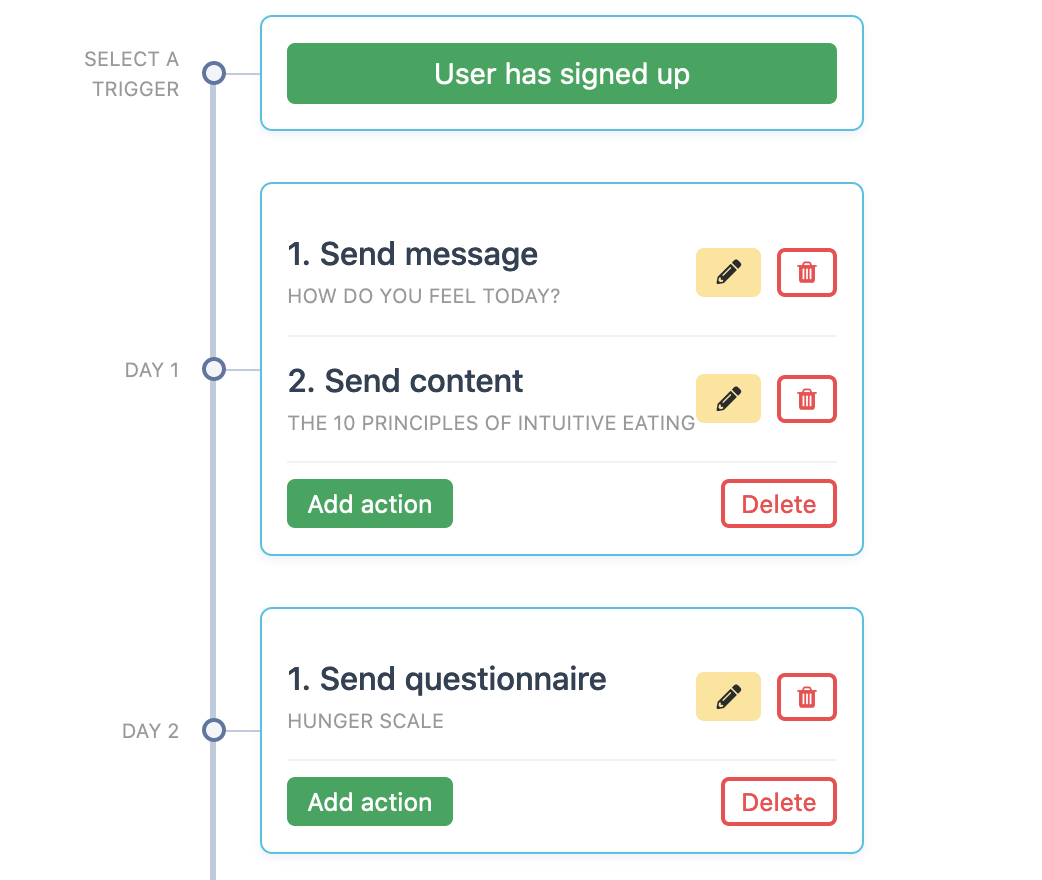Remove the Send content action via trash icon
Viewport: 1042px width, 880px height.
[806, 399]
